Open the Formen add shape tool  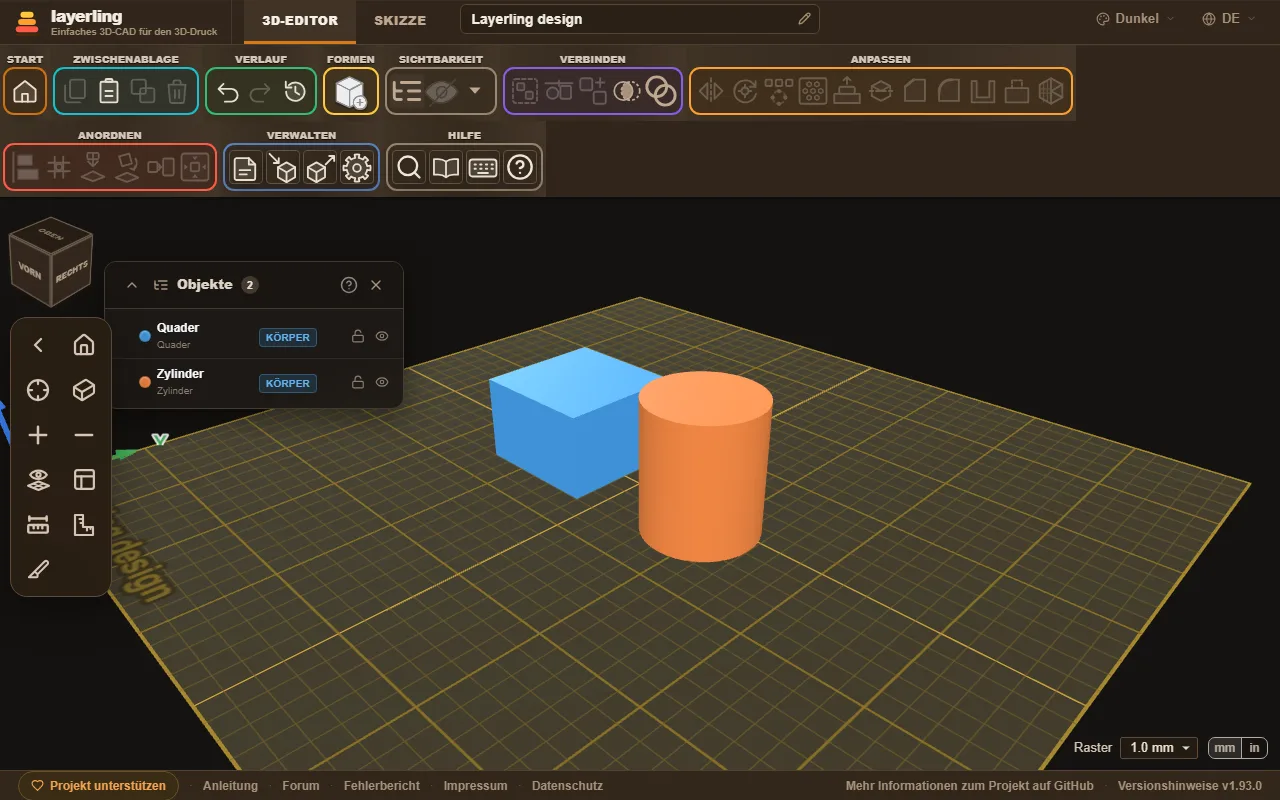pos(351,92)
